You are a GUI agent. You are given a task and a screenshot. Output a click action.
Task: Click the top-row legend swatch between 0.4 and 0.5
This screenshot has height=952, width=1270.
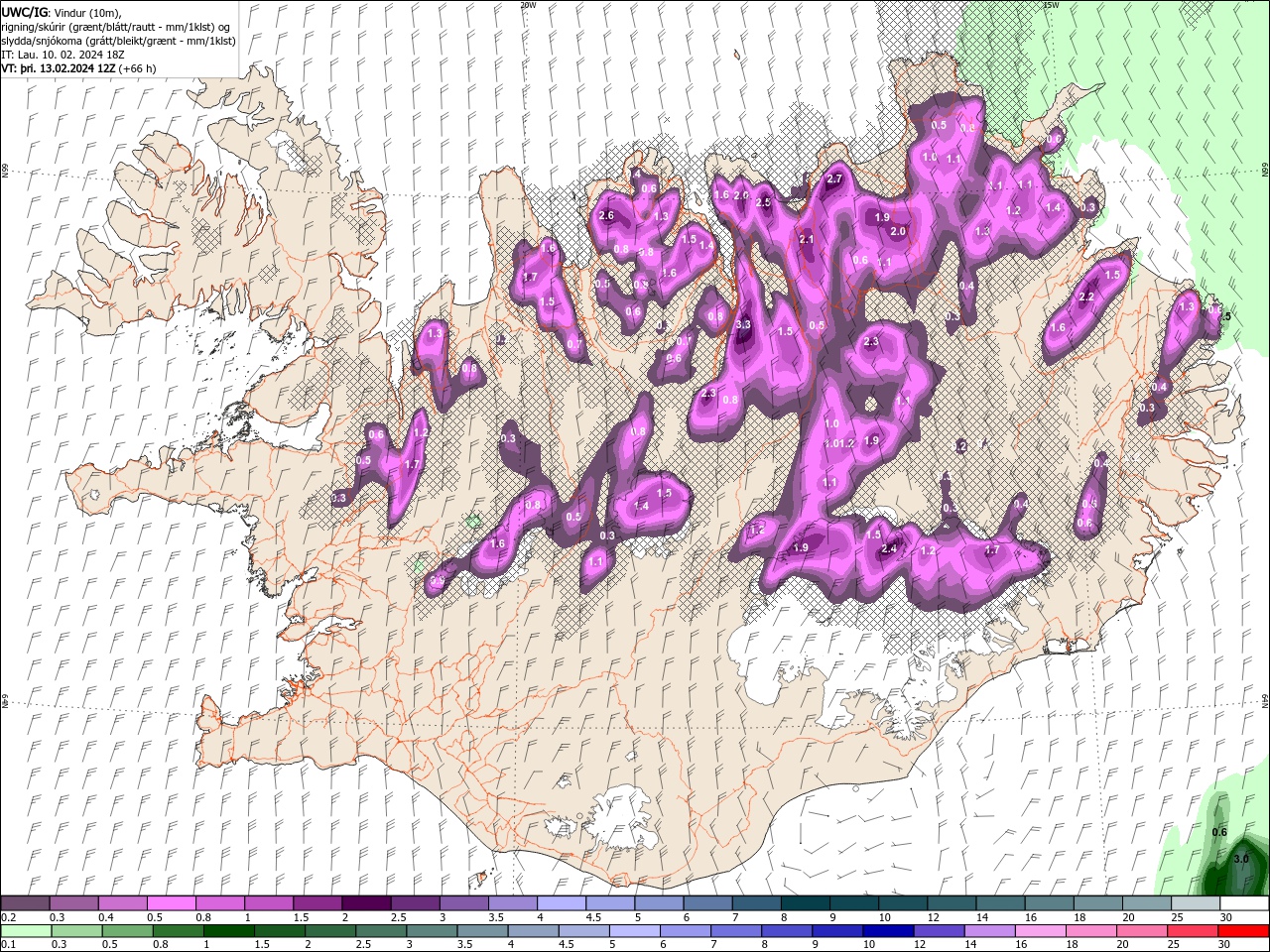coord(122,903)
